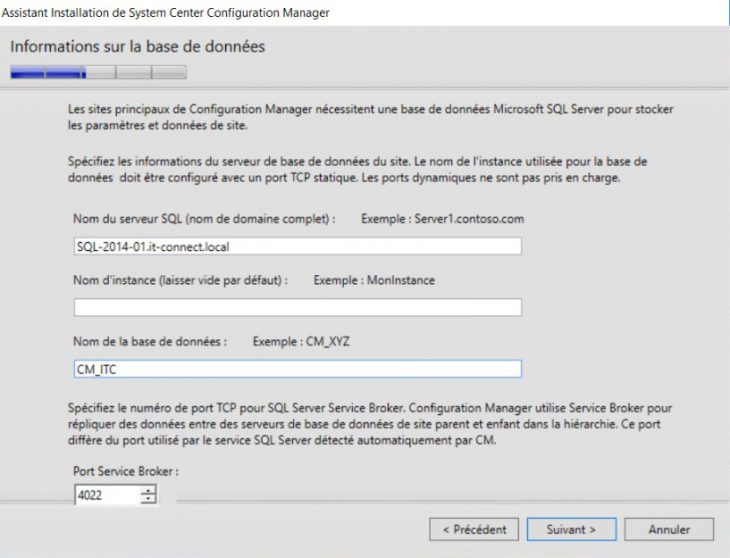Image resolution: width=730 pixels, height=558 pixels.
Task: Cancel the installation with Annuler
Action: [669, 529]
